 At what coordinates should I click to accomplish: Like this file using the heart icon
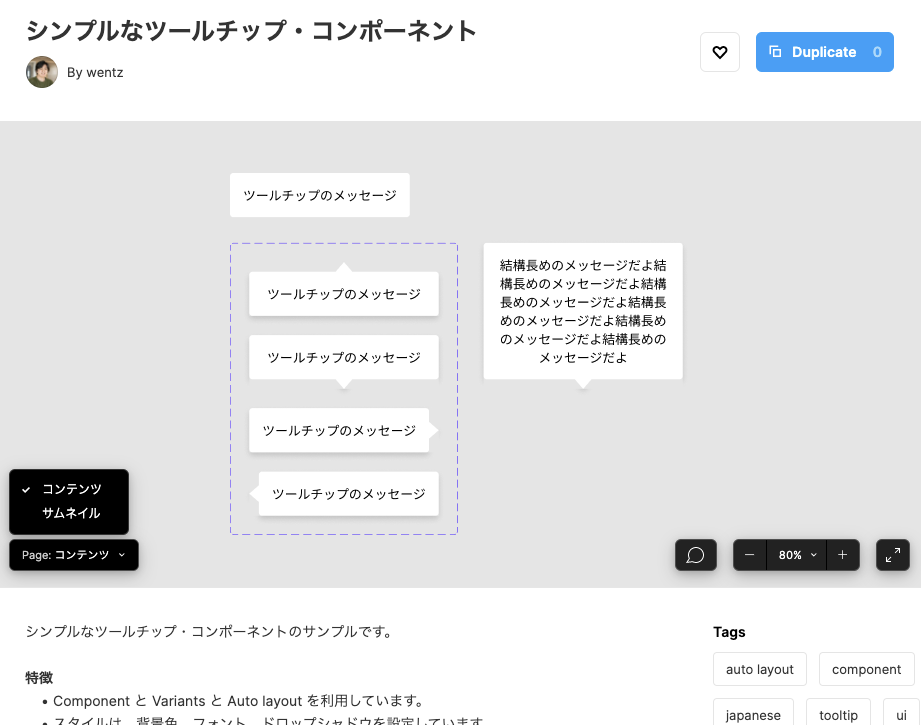point(719,51)
